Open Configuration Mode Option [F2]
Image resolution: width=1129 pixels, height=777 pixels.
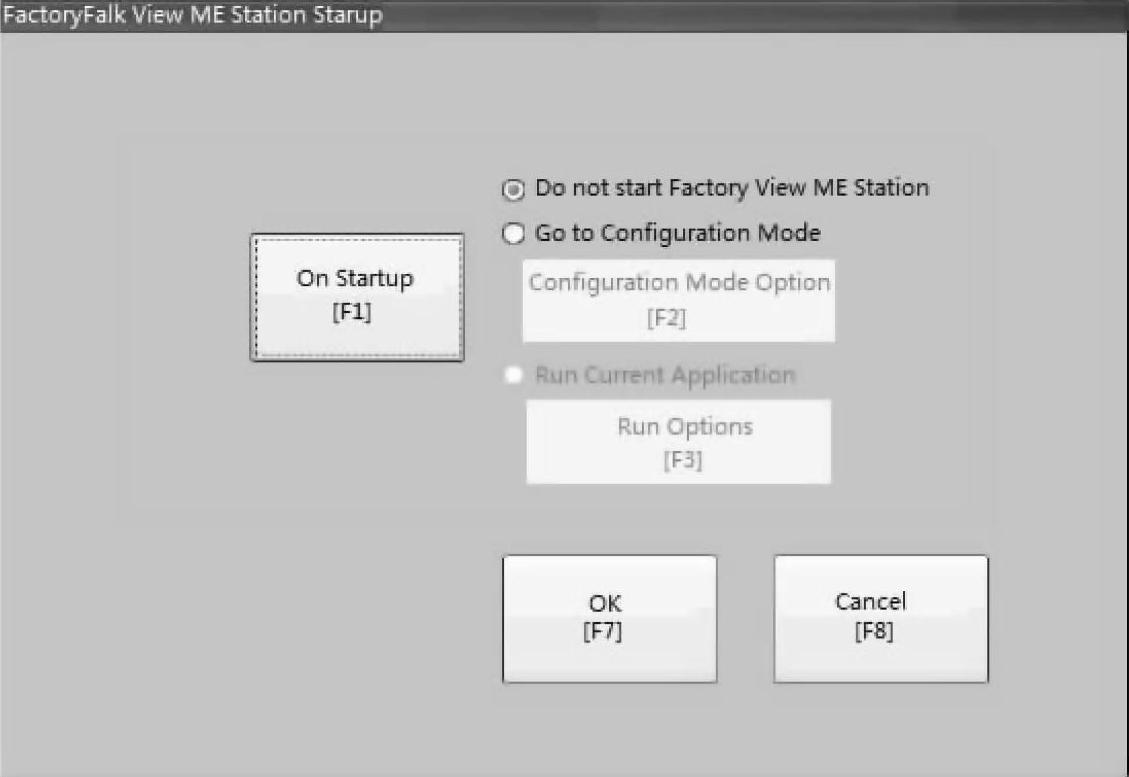(x=679, y=300)
